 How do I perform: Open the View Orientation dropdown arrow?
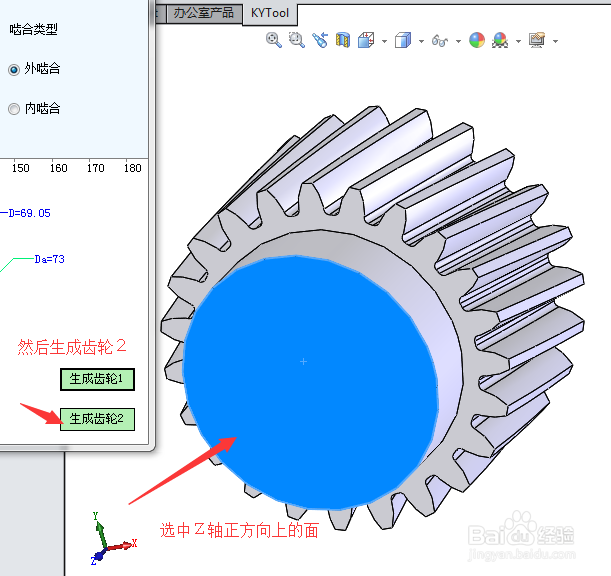[384, 41]
